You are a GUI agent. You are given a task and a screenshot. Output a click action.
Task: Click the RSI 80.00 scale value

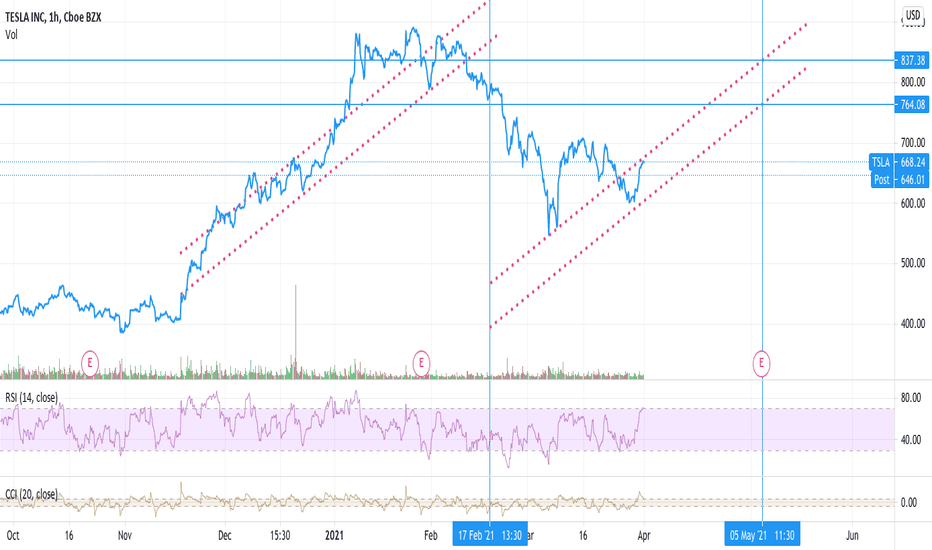911,398
